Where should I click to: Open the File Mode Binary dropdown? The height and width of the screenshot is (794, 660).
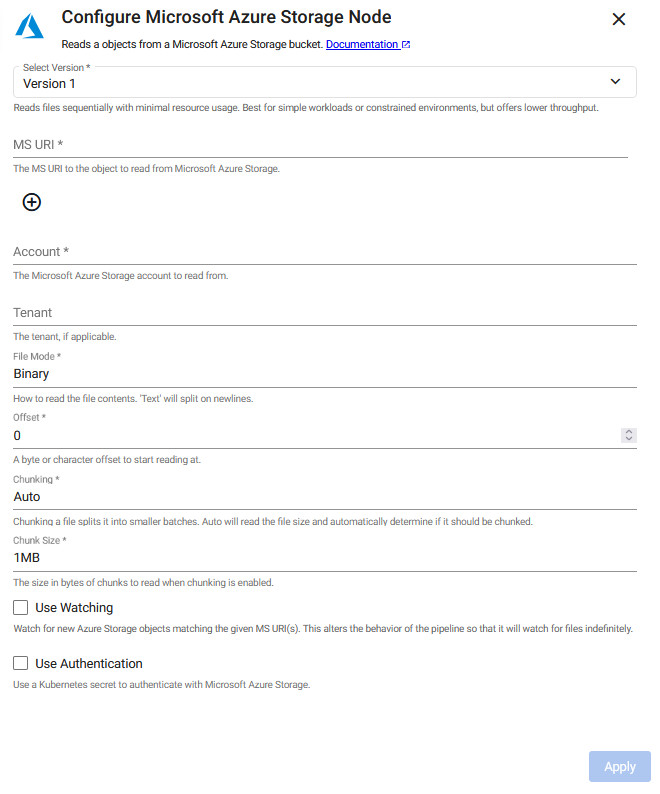coord(324,374)
